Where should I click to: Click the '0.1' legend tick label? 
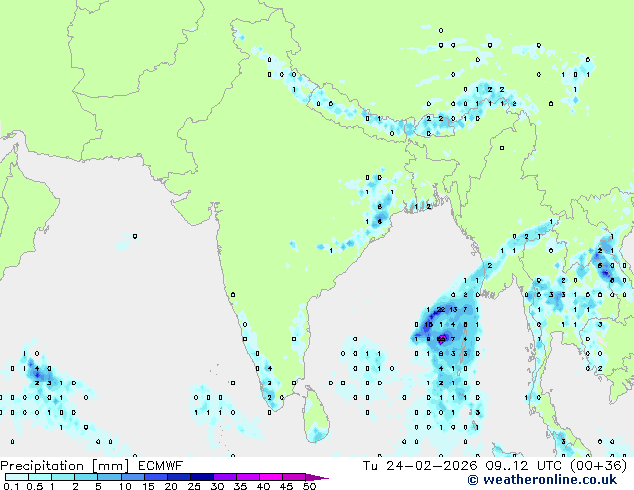(11, 486)
